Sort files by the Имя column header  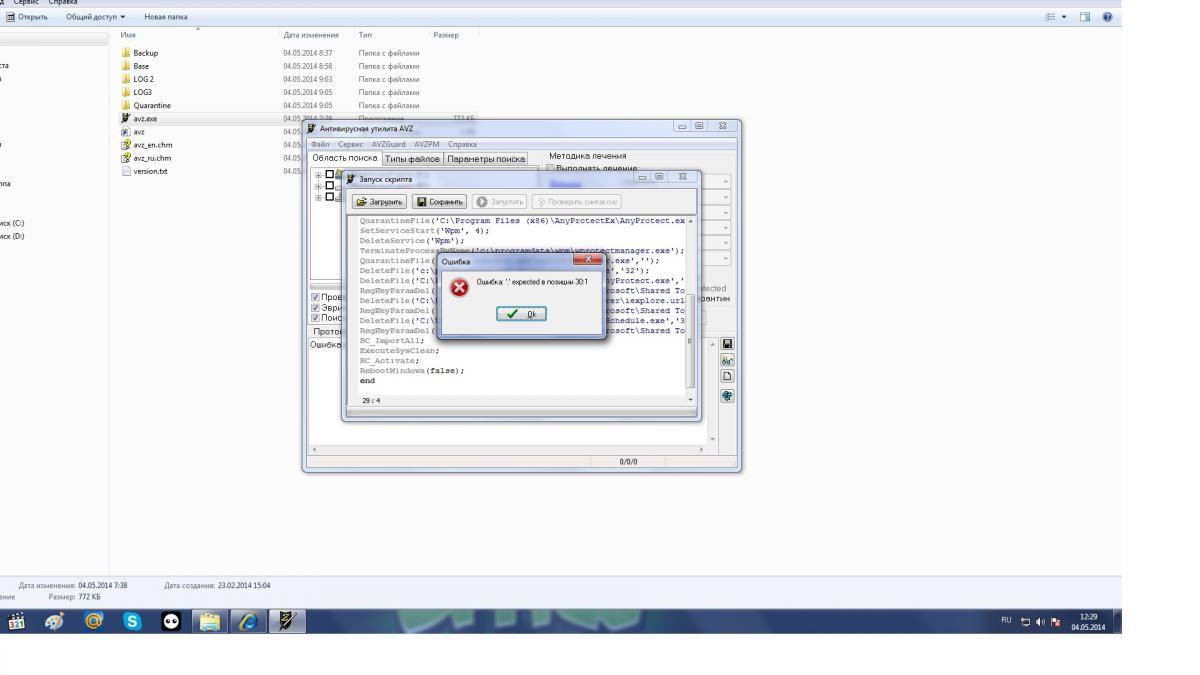click(197, 35)
